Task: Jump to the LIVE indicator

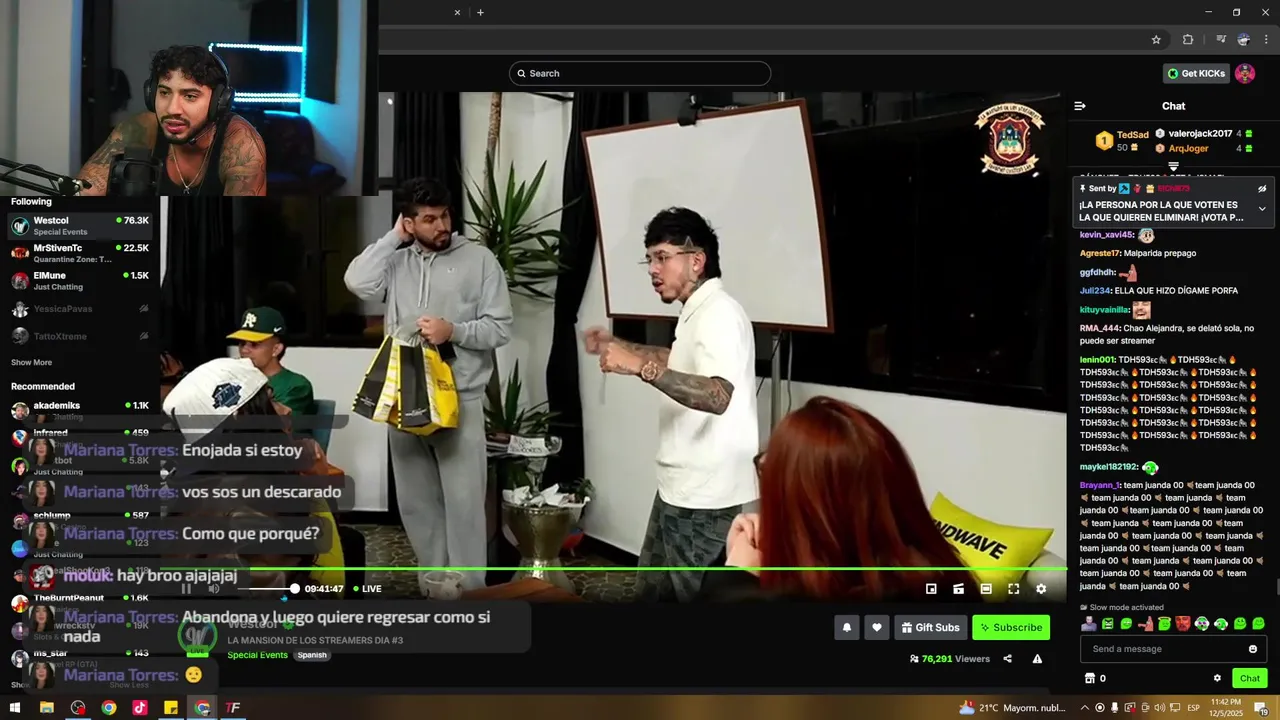Action: tap(367, 589)
